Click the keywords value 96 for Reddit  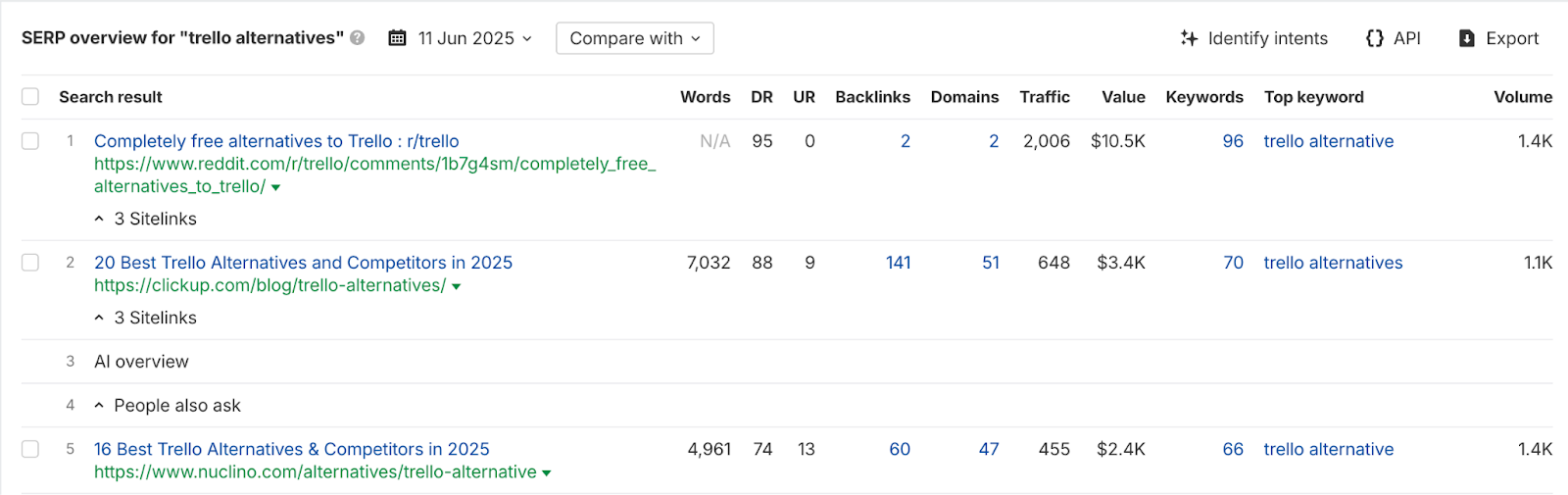(1233, 141)
